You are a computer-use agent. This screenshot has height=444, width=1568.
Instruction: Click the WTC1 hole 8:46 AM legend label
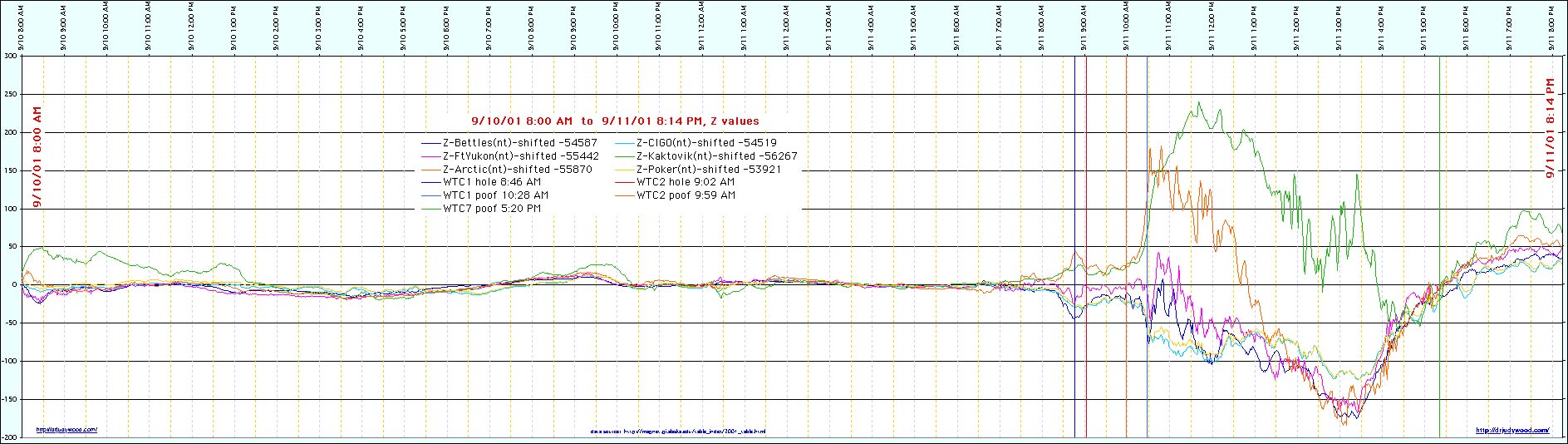click(492, 182)
